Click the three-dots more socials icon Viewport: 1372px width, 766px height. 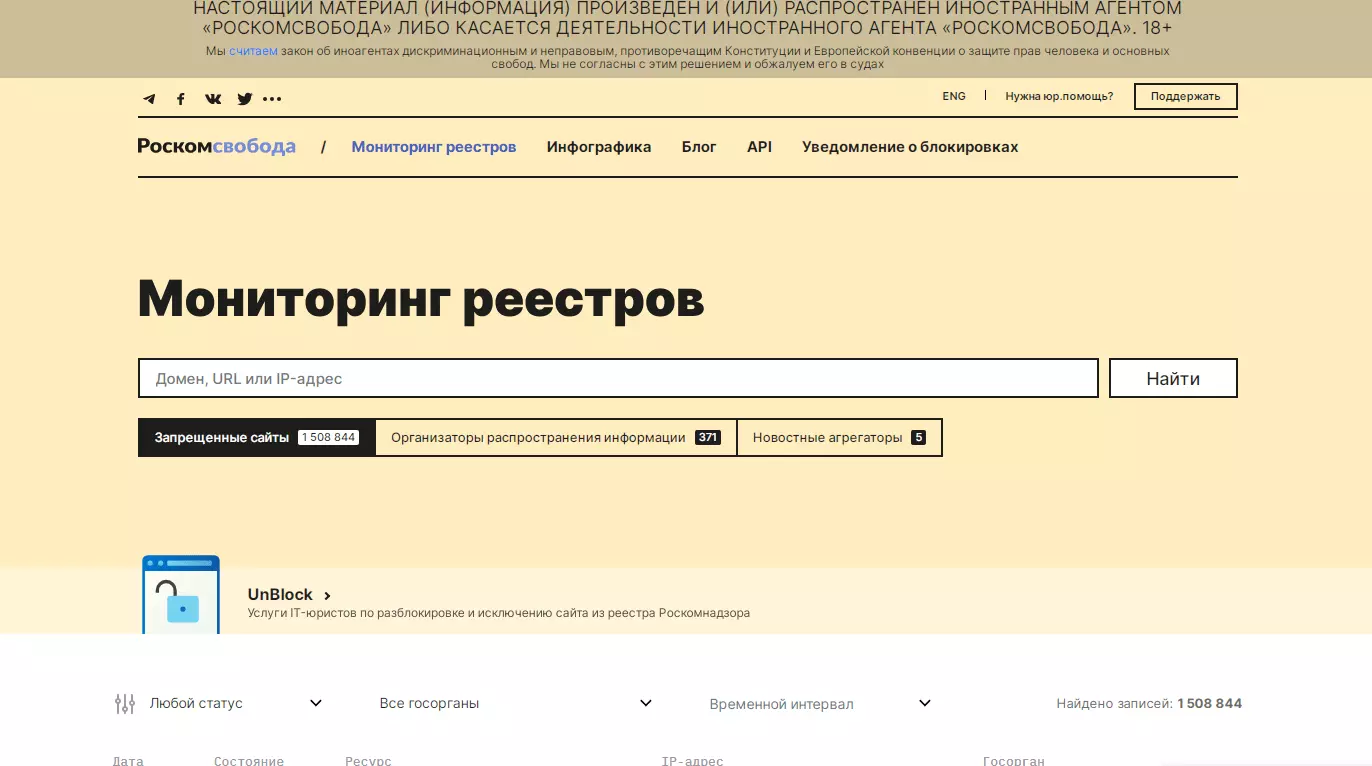[x=272, y=99]
